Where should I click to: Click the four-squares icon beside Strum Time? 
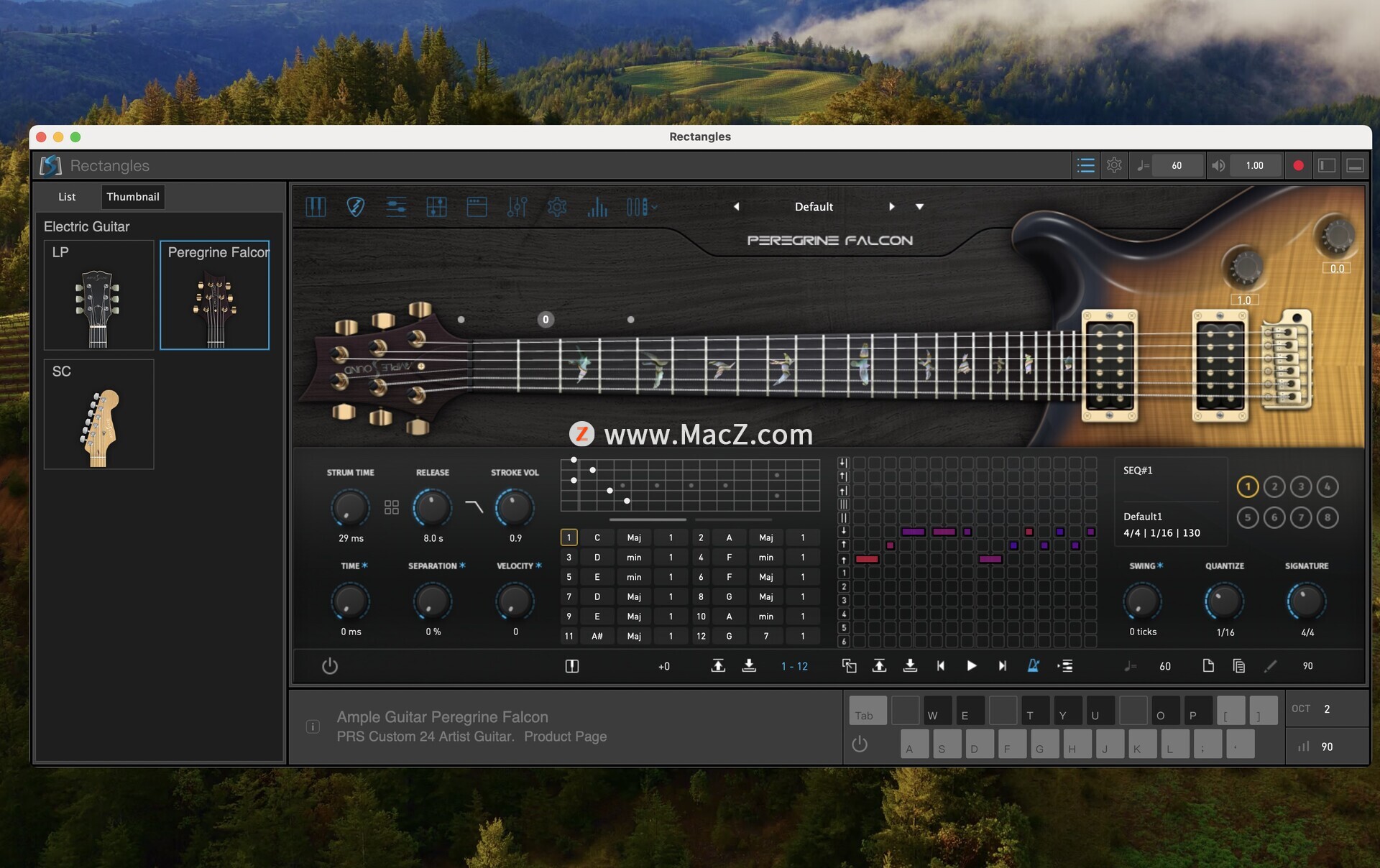coord(392,507)
